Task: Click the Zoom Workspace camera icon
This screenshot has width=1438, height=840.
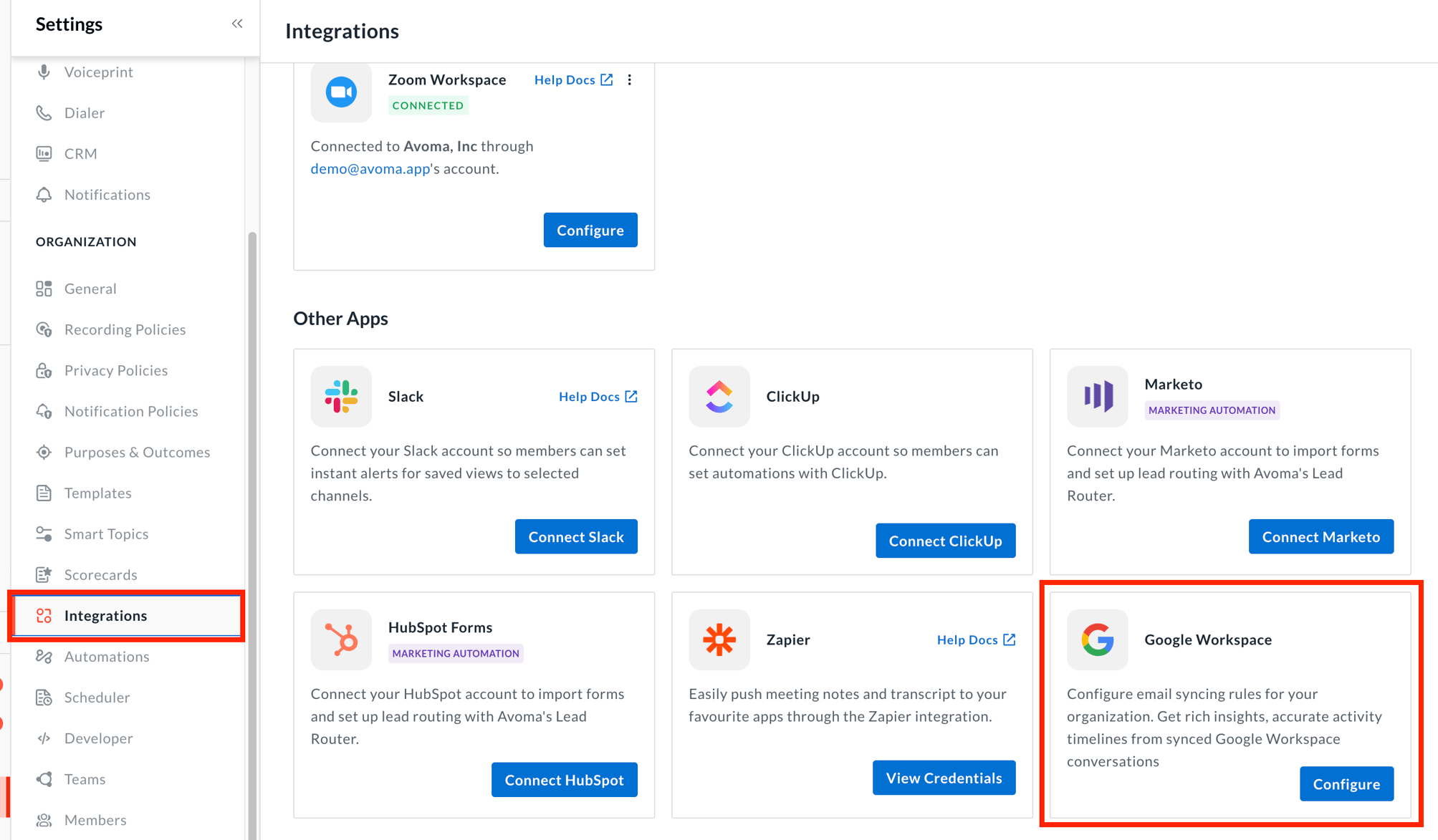Action: (341, 92)
